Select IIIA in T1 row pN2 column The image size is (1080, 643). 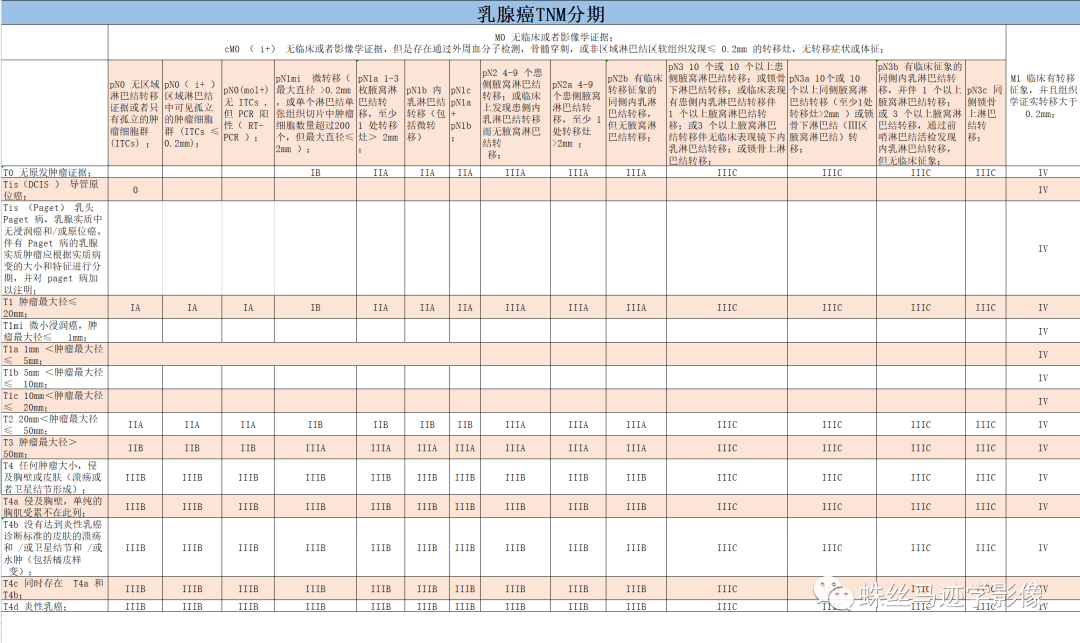(x=515, y=308)
